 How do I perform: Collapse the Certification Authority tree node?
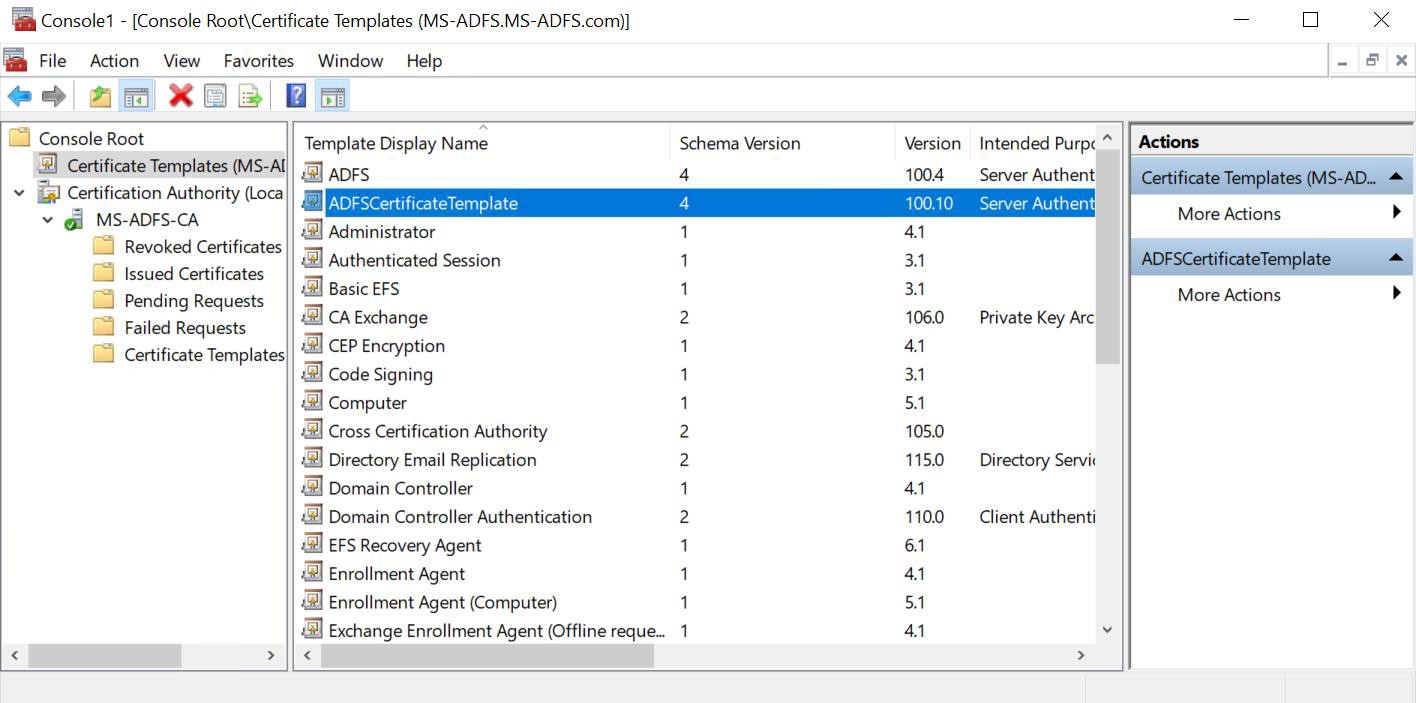click(19, 193)
